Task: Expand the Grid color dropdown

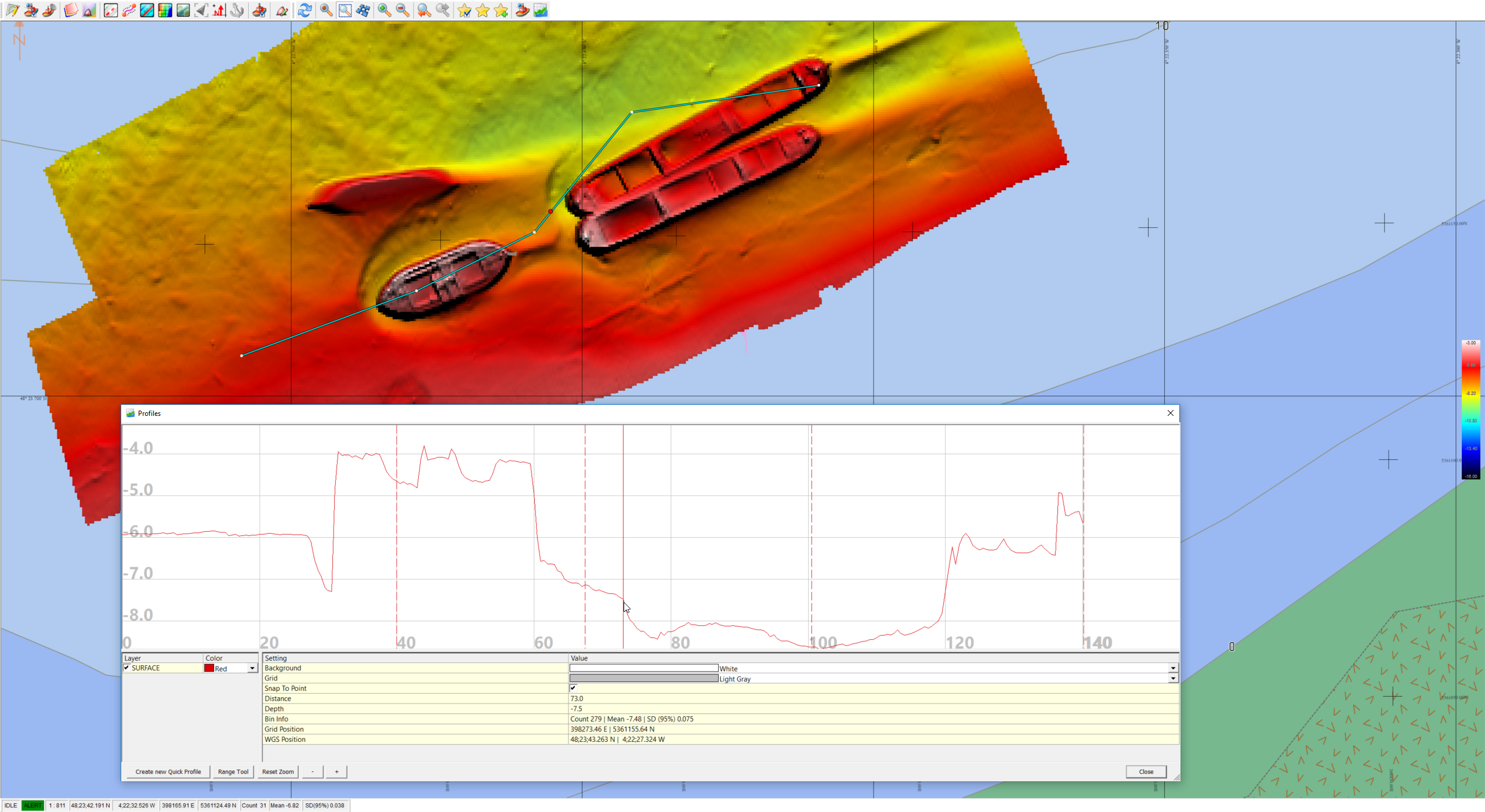Action: click(1173, 678)
